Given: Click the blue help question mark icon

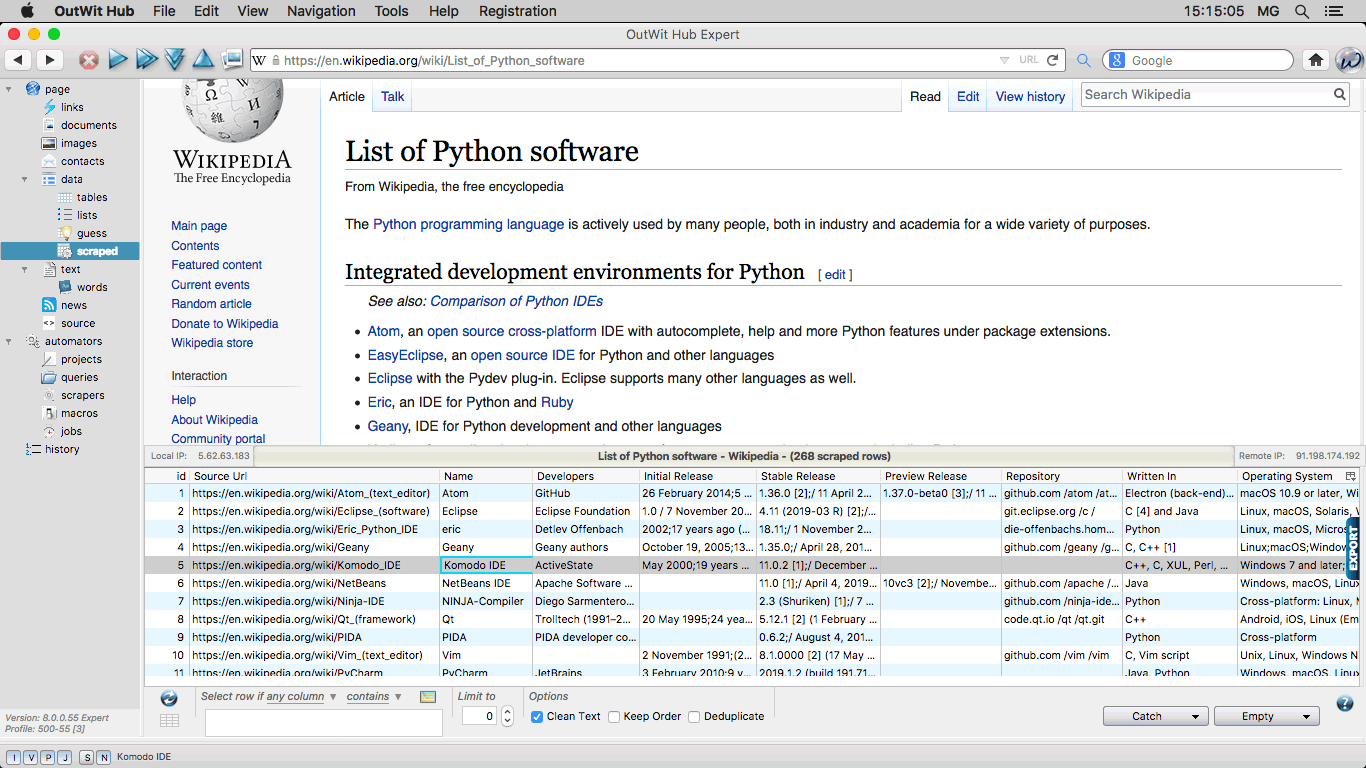Looking at the screenshot, I should tap(1345, 703).
